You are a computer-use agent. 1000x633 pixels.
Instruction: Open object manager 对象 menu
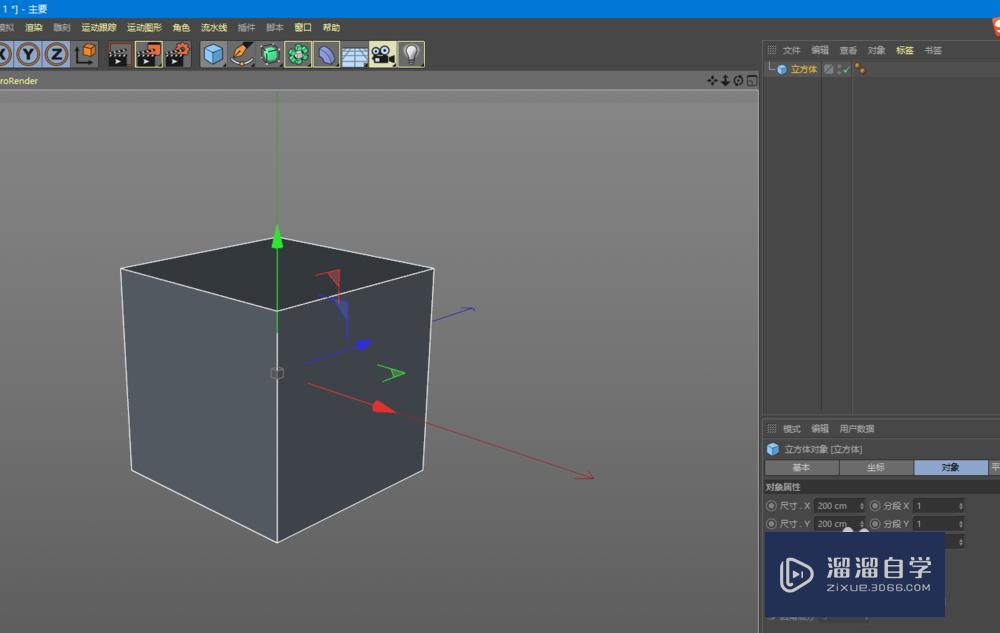[x=876, y=50]
